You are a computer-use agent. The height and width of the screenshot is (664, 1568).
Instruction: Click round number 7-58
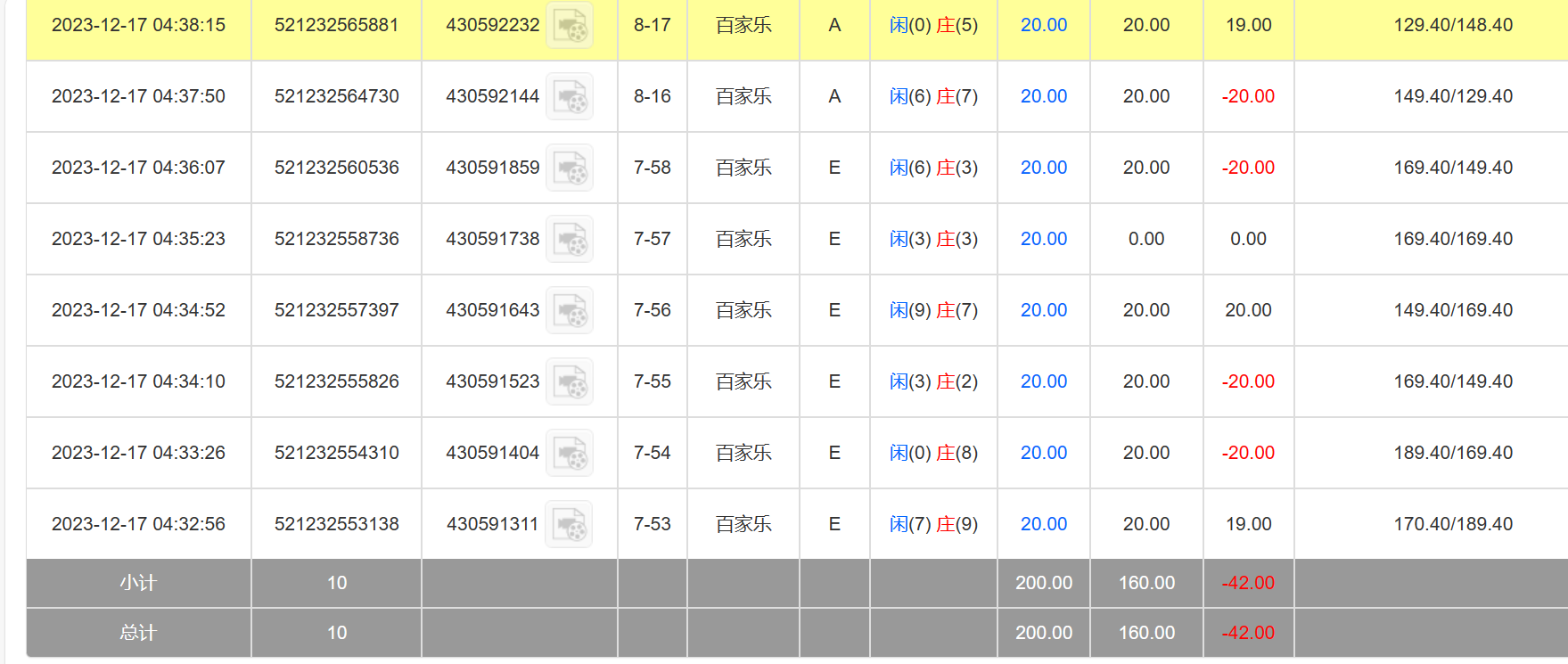(x=653, y=168)
